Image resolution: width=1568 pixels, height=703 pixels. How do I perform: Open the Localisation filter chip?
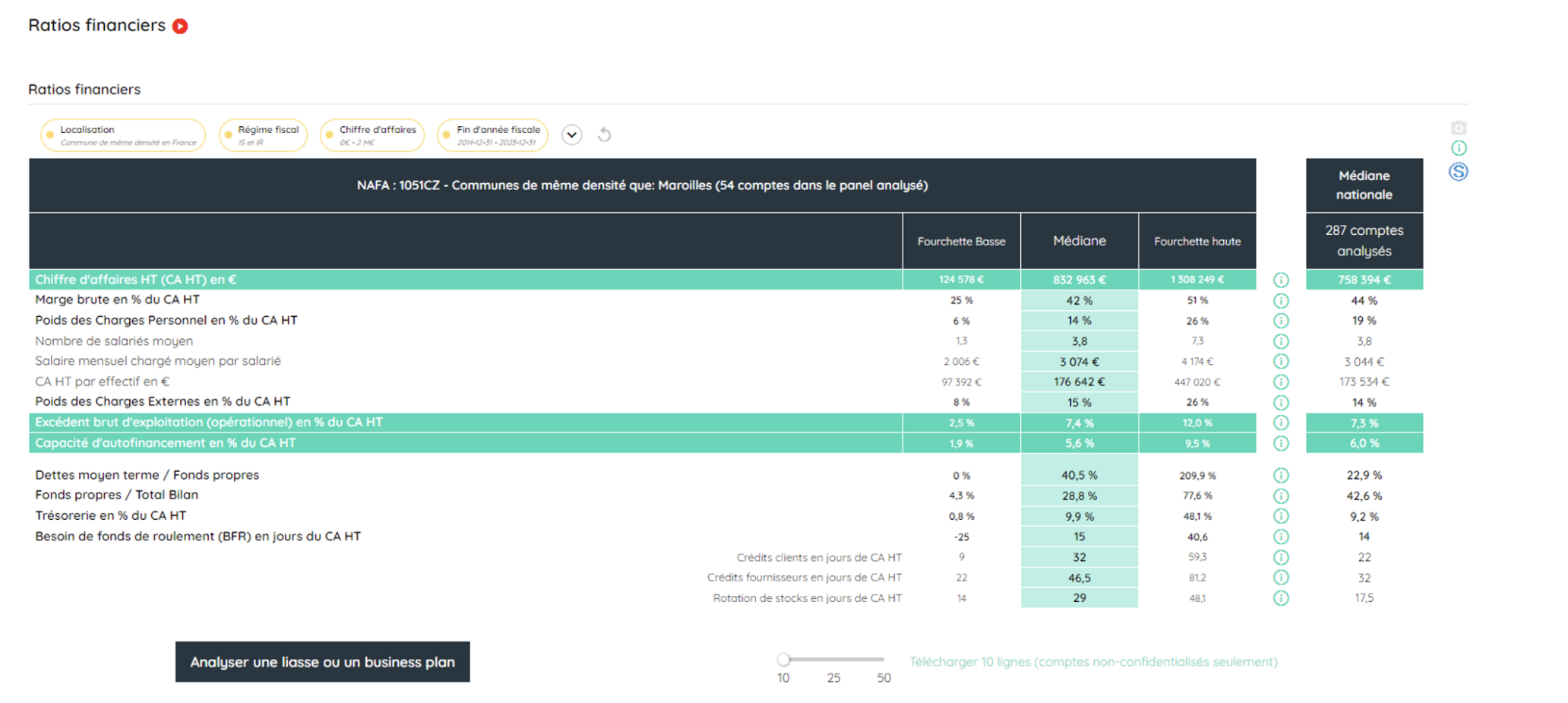tap(123, 135)
